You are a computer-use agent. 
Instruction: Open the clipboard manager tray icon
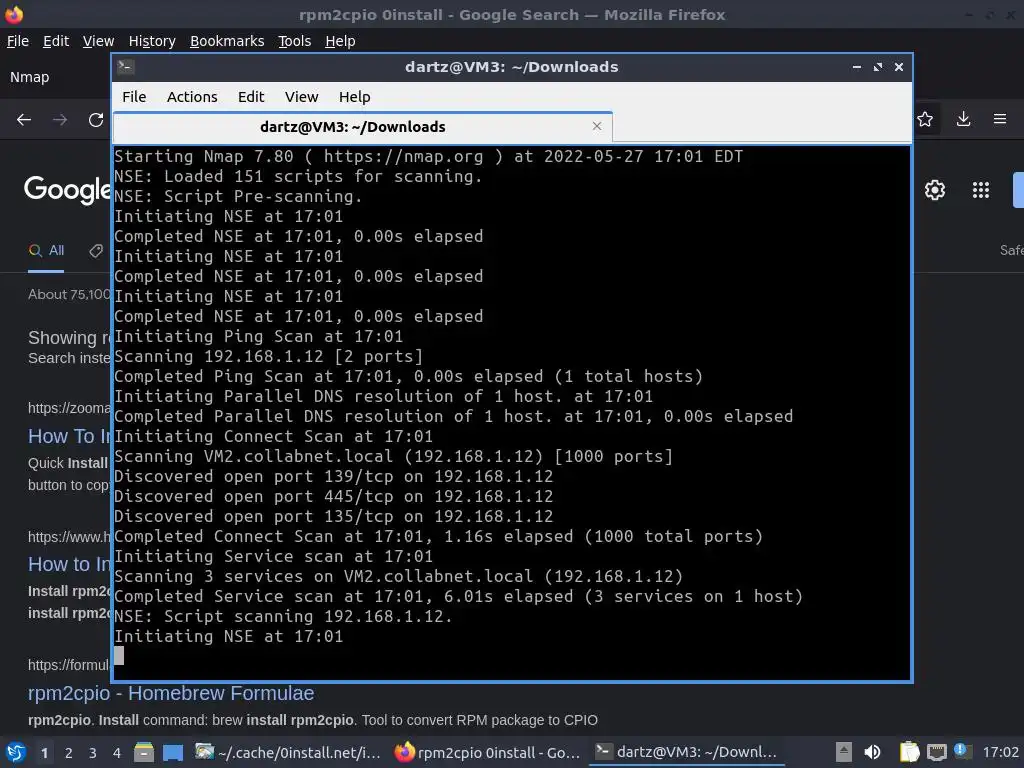[x=910, y=752]
